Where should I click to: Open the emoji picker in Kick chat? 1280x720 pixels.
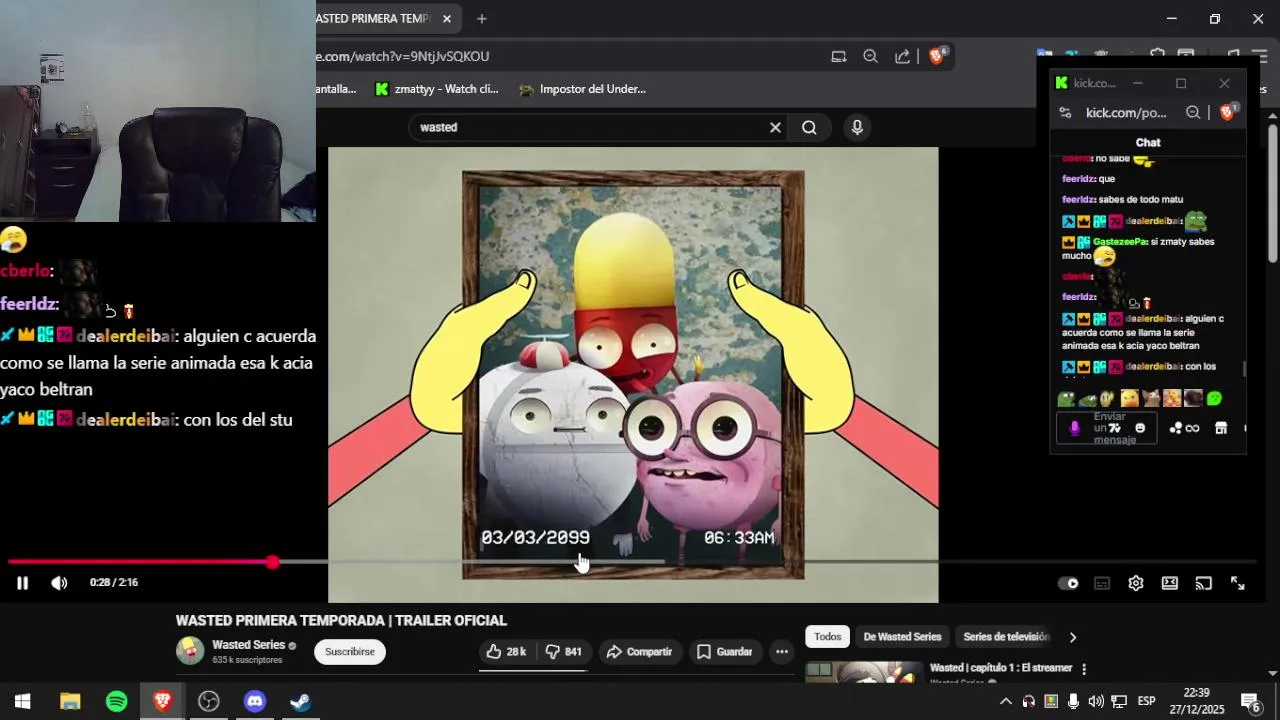coord(1140,428)
